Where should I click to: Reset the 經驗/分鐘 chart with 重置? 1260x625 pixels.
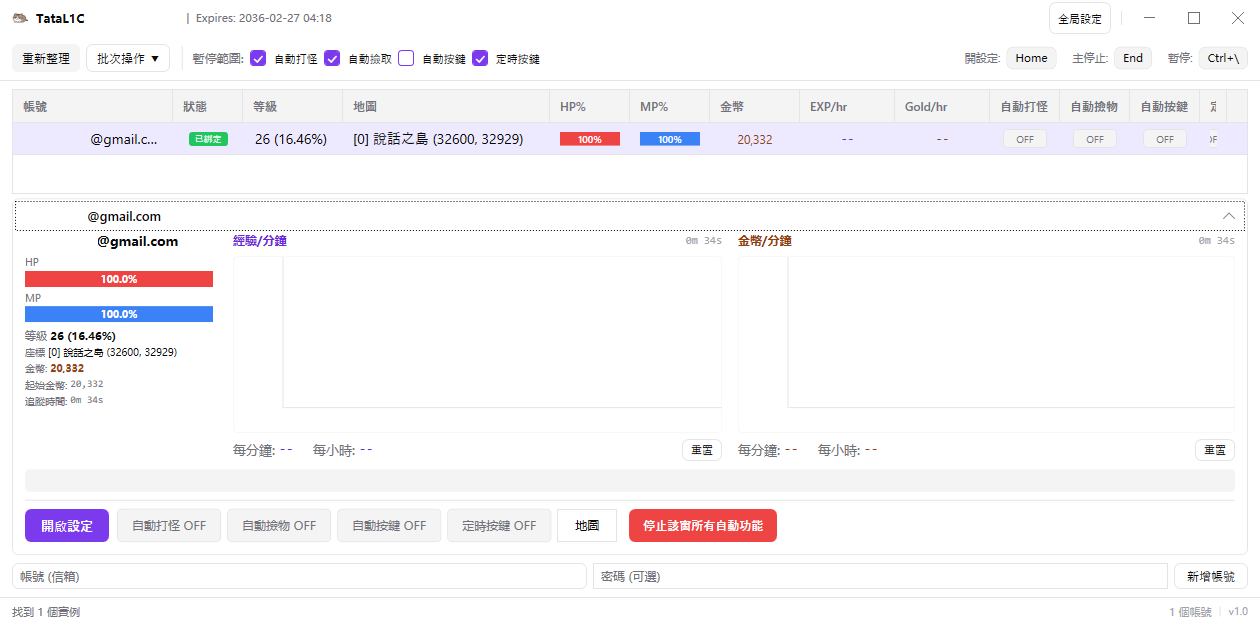click(701, 450)
